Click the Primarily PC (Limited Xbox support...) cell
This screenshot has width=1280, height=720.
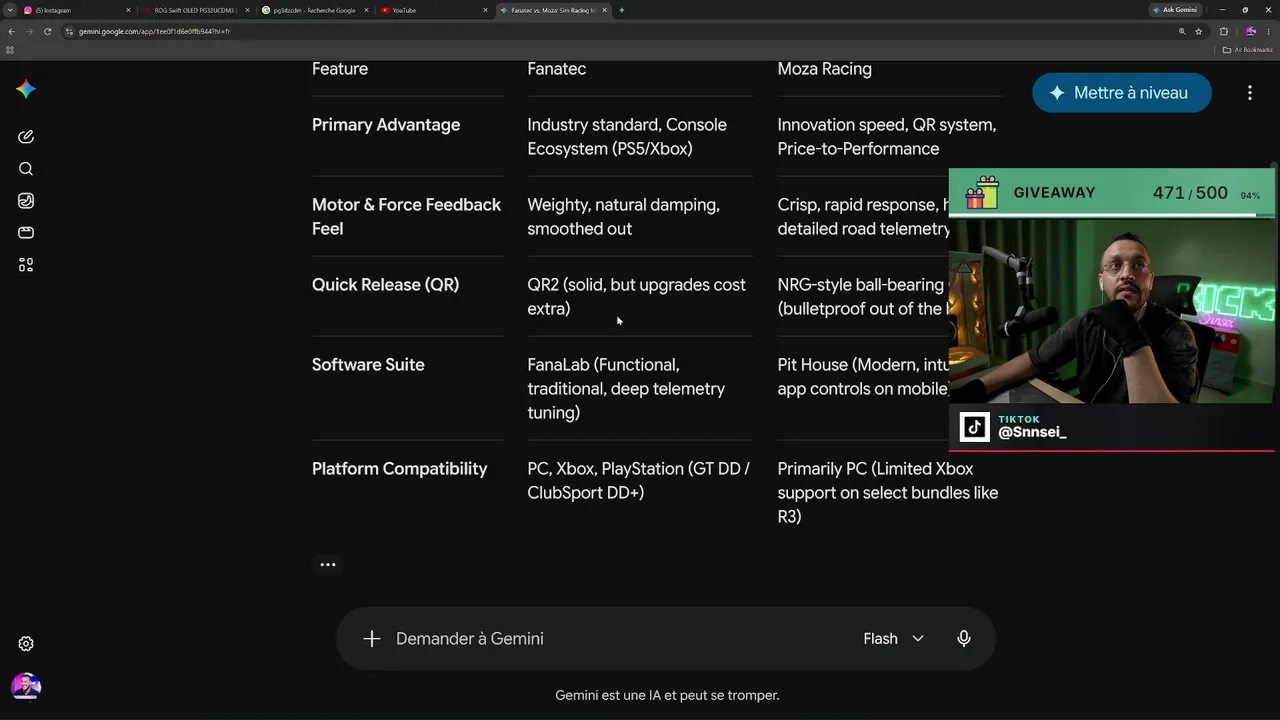coord(888,493)
